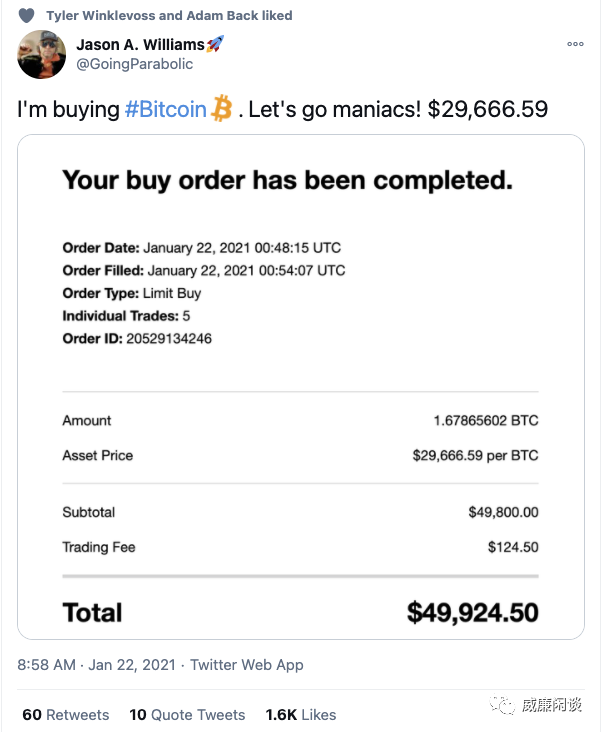Open the Twitter Web App source link
This screenshot has width=601, height=732.
246,665
